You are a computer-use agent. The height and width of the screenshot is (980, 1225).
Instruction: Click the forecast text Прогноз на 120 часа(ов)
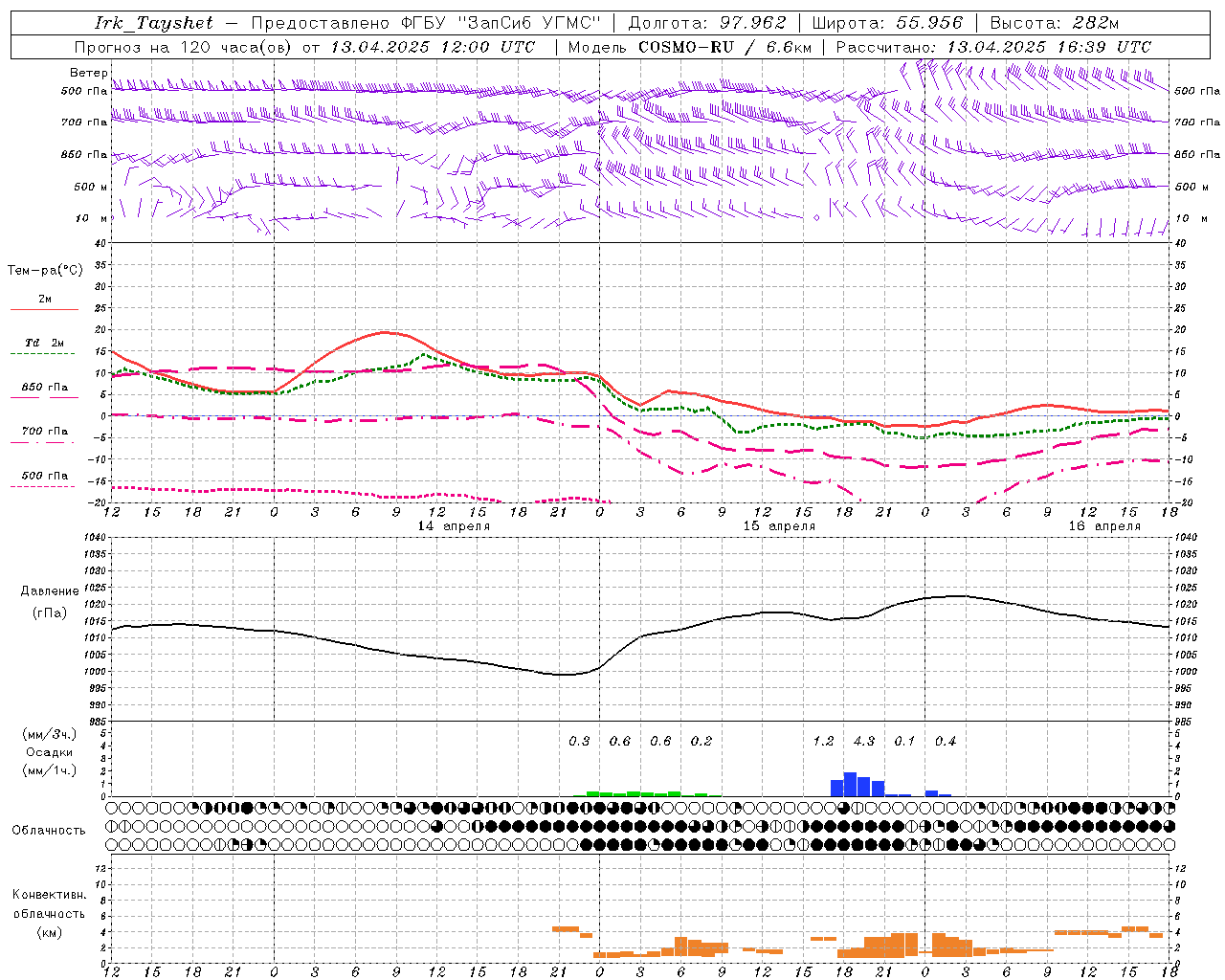[184, 47]
